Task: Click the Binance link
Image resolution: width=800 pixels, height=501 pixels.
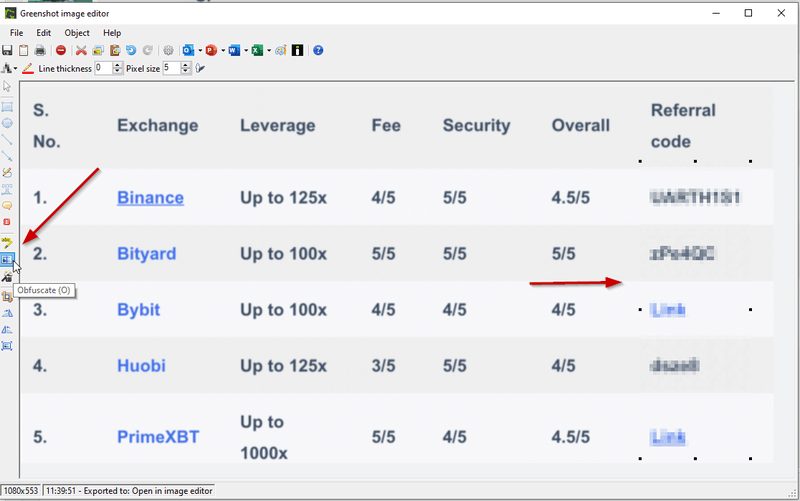Action: (151, 197)
